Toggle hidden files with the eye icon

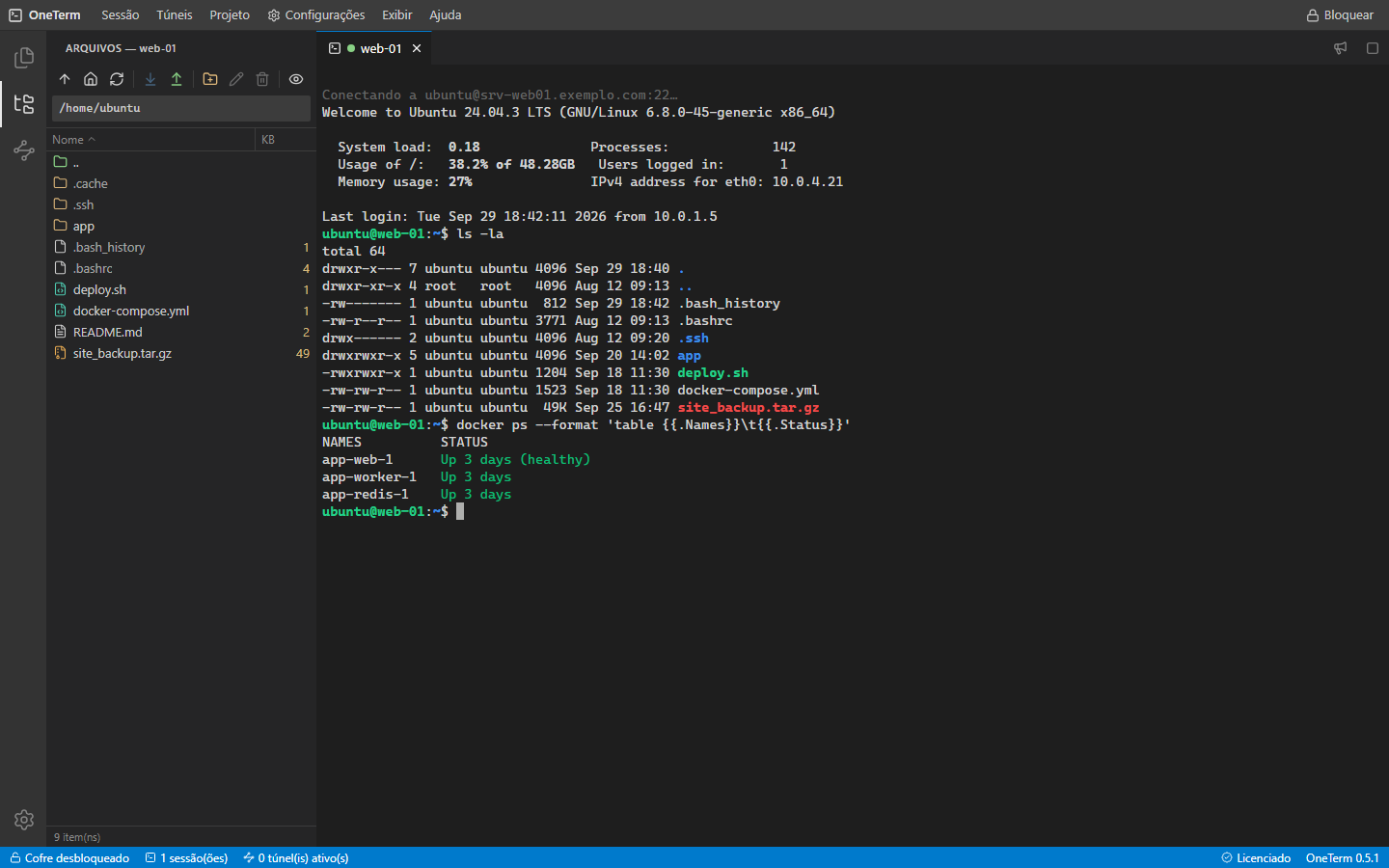click(x=296, y=79)
